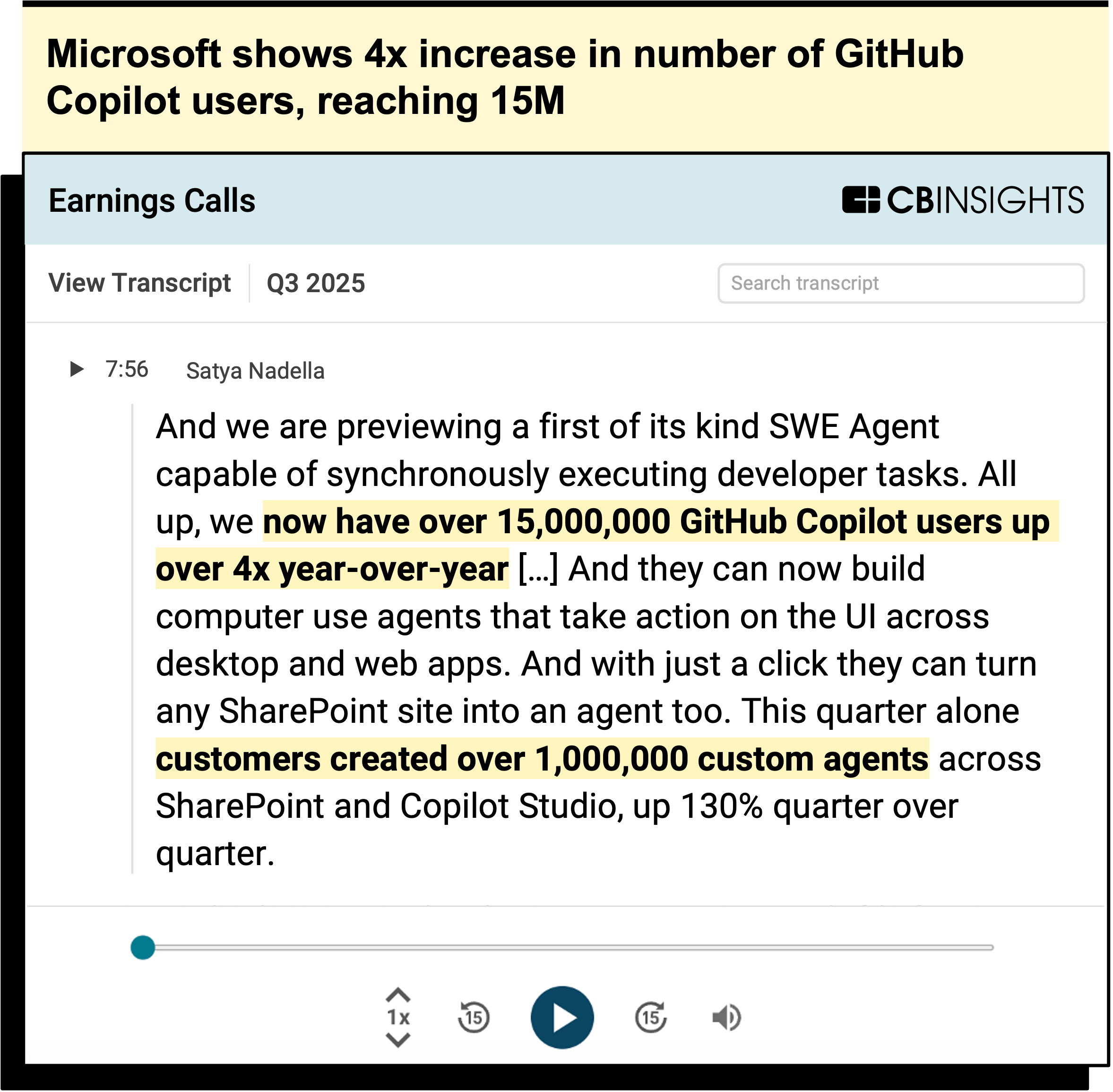Mute the audio with speaker icon
Screen dimensions: 1113x1092
click(726, 1017)
